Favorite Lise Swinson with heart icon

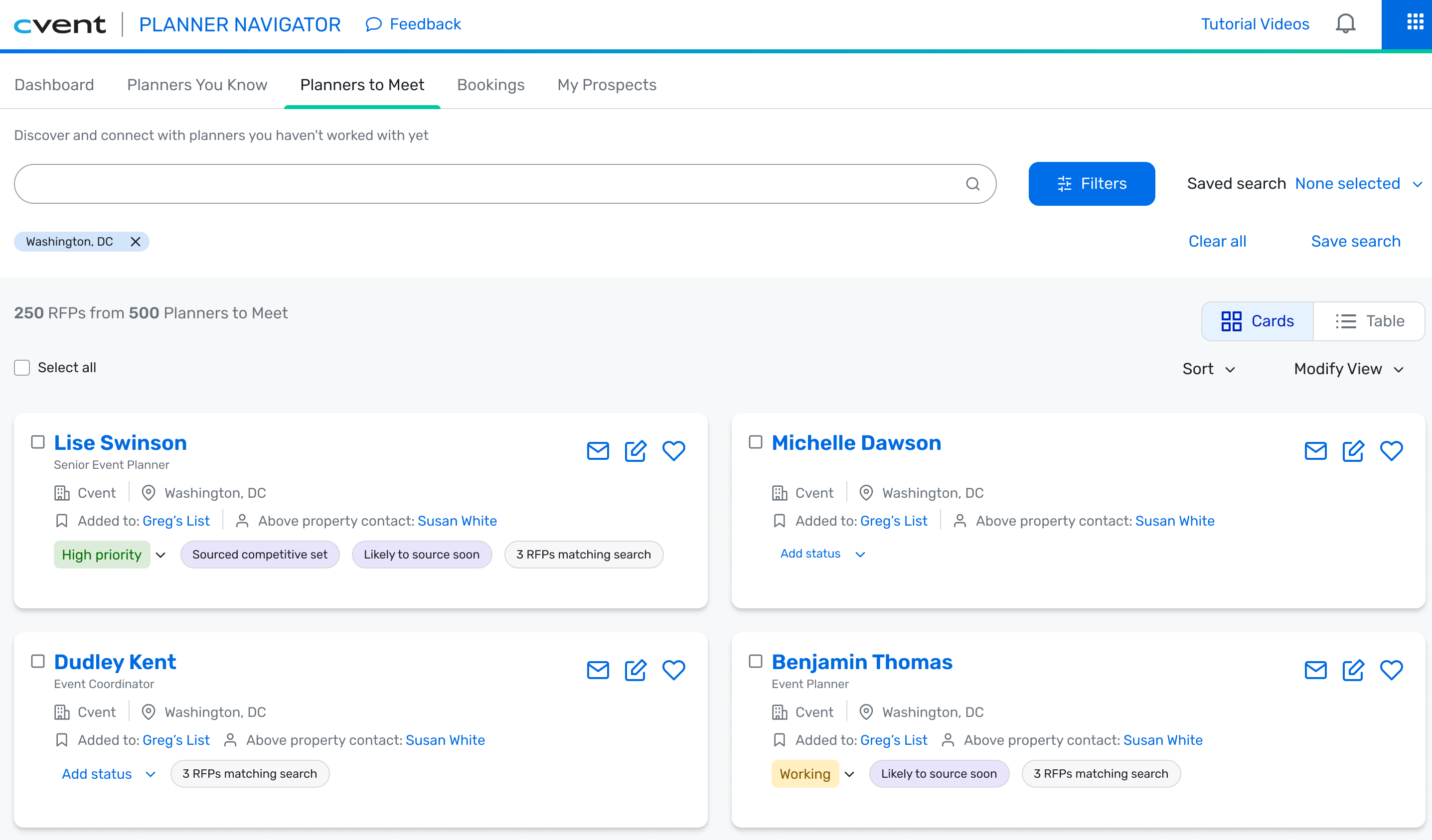click(x=673, y=451)
